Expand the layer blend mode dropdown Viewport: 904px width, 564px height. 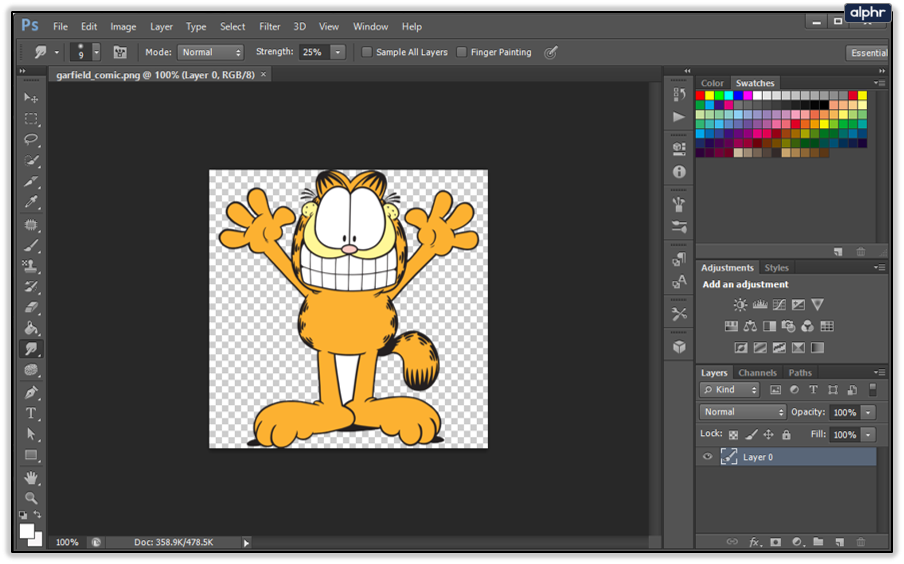tap(743, 412)
